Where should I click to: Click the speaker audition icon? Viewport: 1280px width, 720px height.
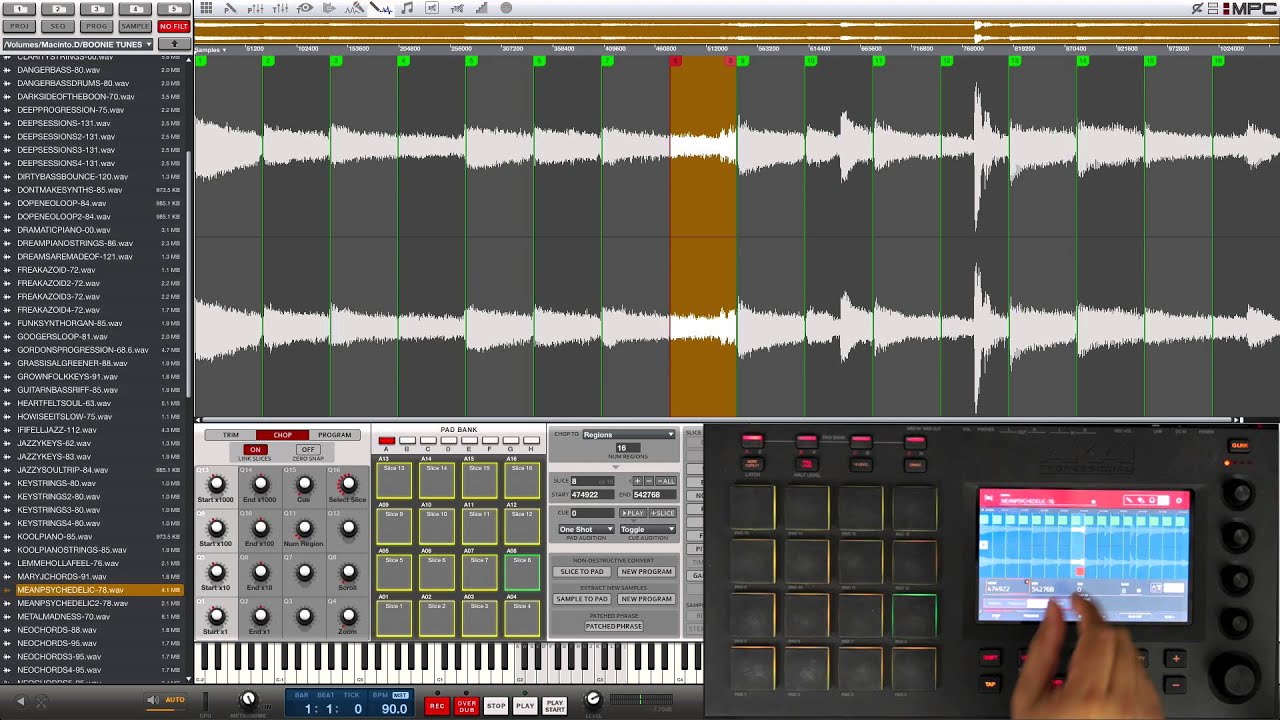point(152,700)
